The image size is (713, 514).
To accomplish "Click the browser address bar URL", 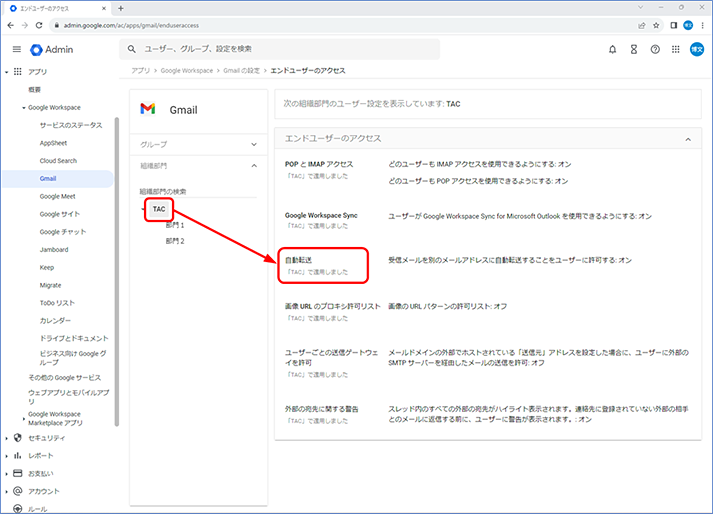I will (x=131, y=25).
